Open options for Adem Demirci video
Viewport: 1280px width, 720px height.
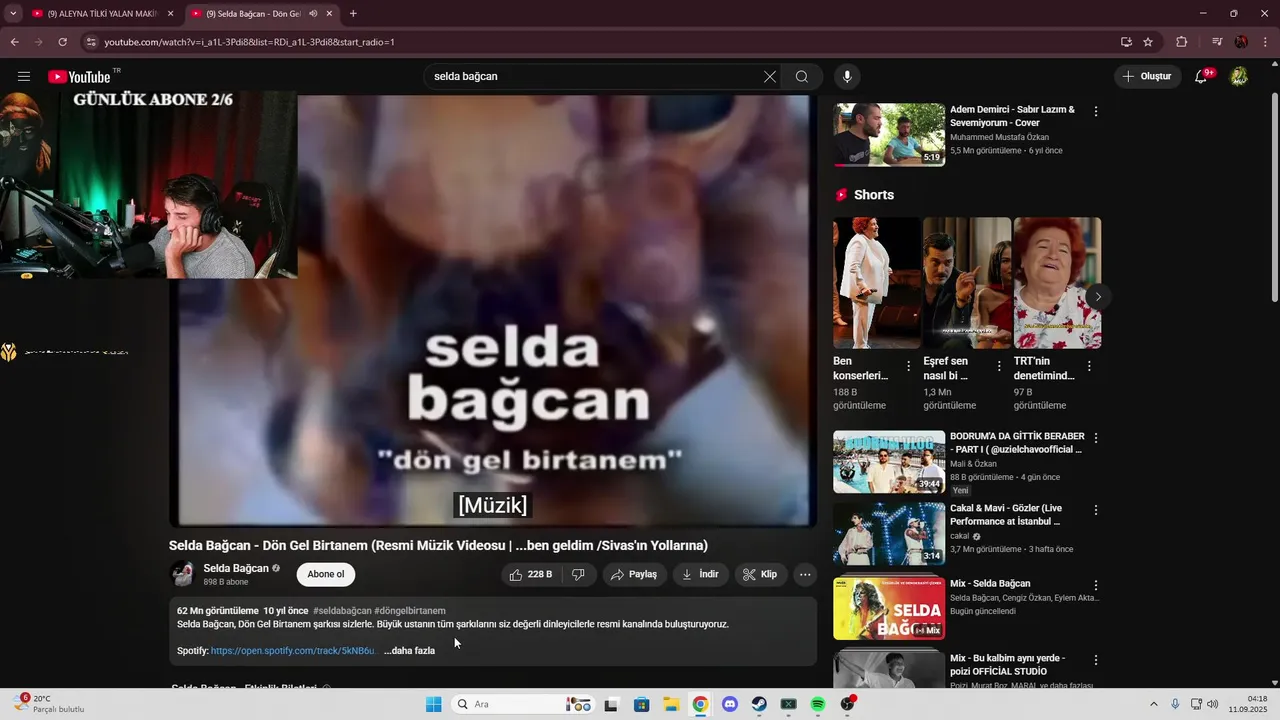click(x=1096, y=112)
